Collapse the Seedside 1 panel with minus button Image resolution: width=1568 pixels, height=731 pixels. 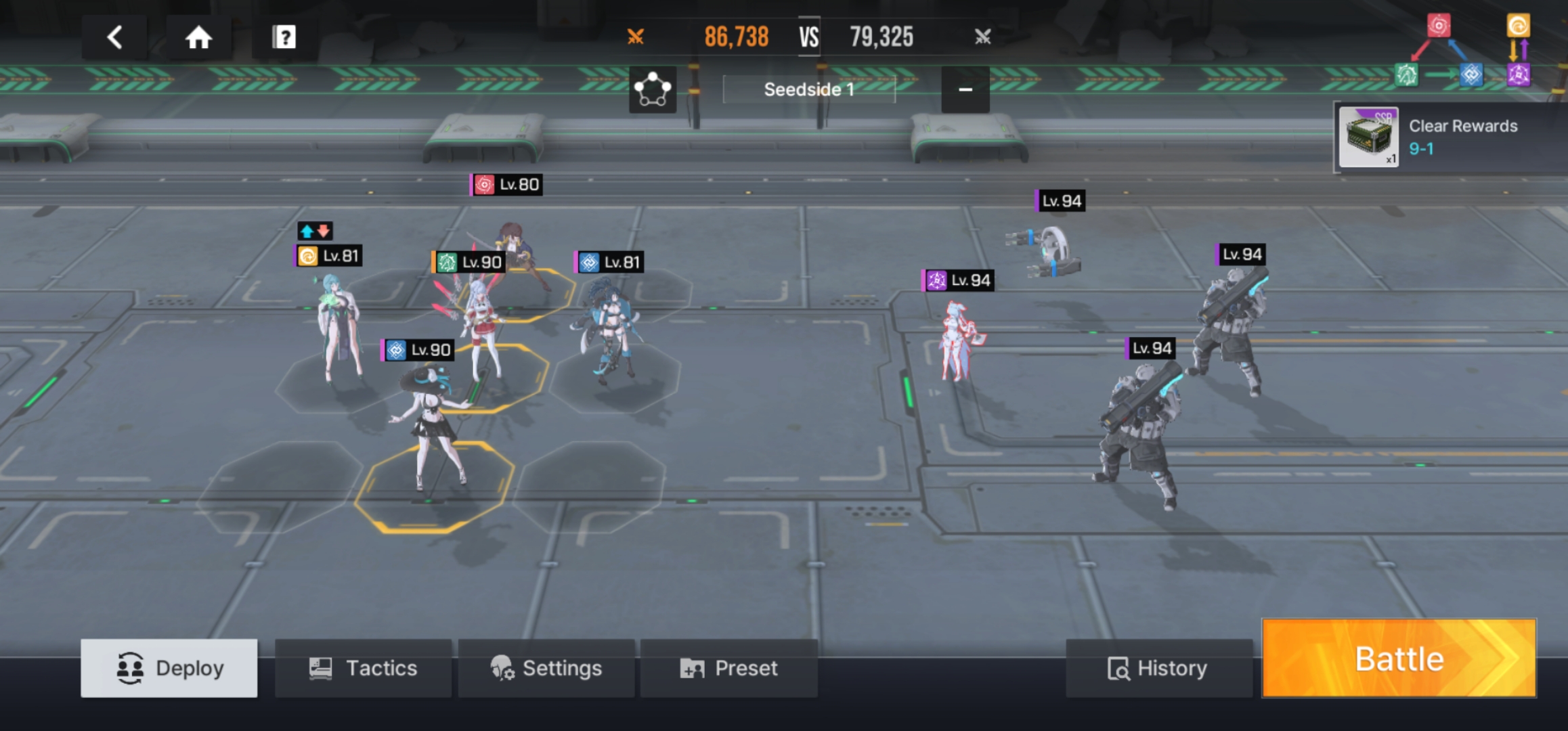click(x=965, y=89)
